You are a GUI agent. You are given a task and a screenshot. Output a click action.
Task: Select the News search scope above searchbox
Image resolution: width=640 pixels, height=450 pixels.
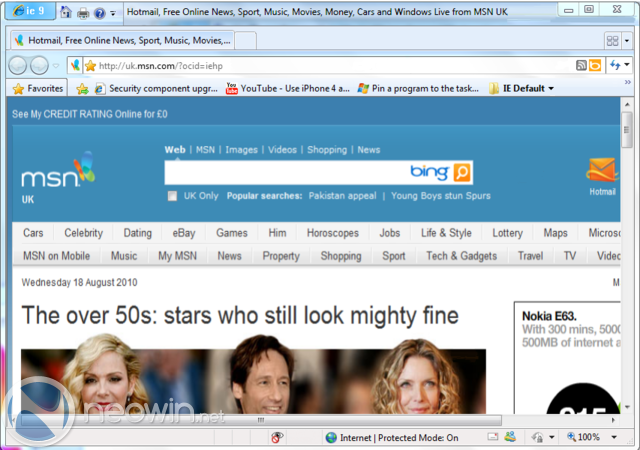point(369,150)
